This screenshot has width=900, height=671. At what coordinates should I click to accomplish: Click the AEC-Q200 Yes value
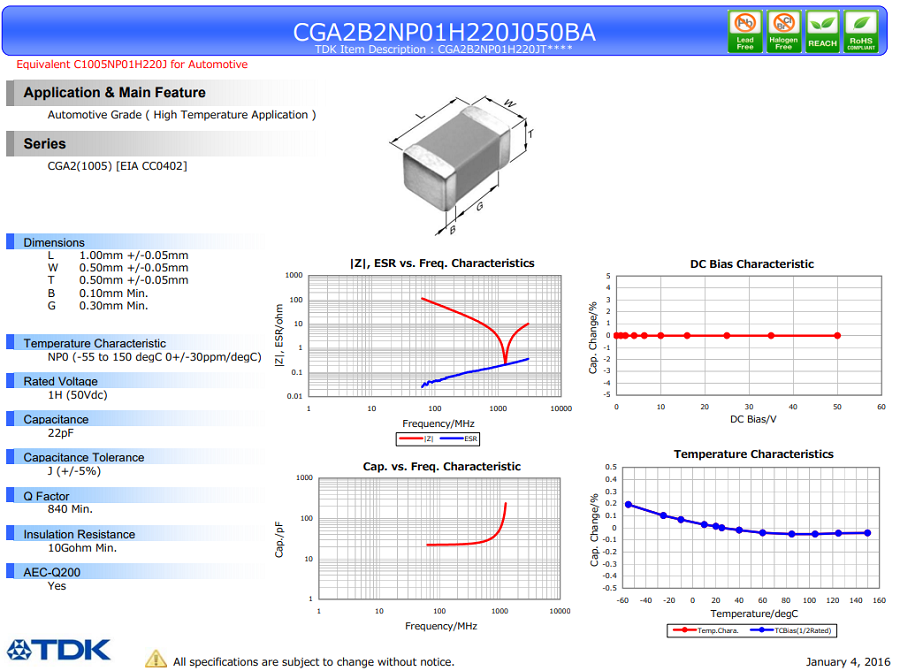coord(57,586)
